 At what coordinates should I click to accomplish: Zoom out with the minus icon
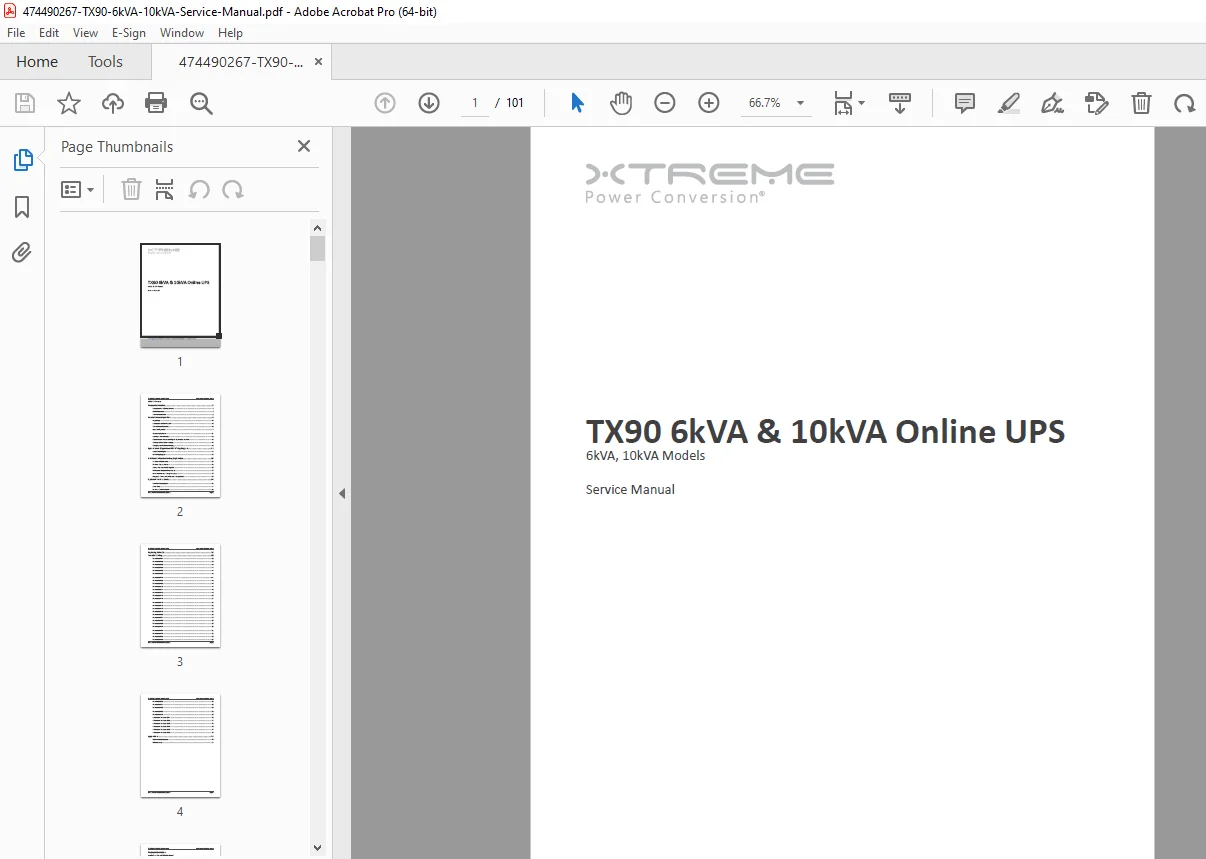pyautogui.click(x=665, y=103)
